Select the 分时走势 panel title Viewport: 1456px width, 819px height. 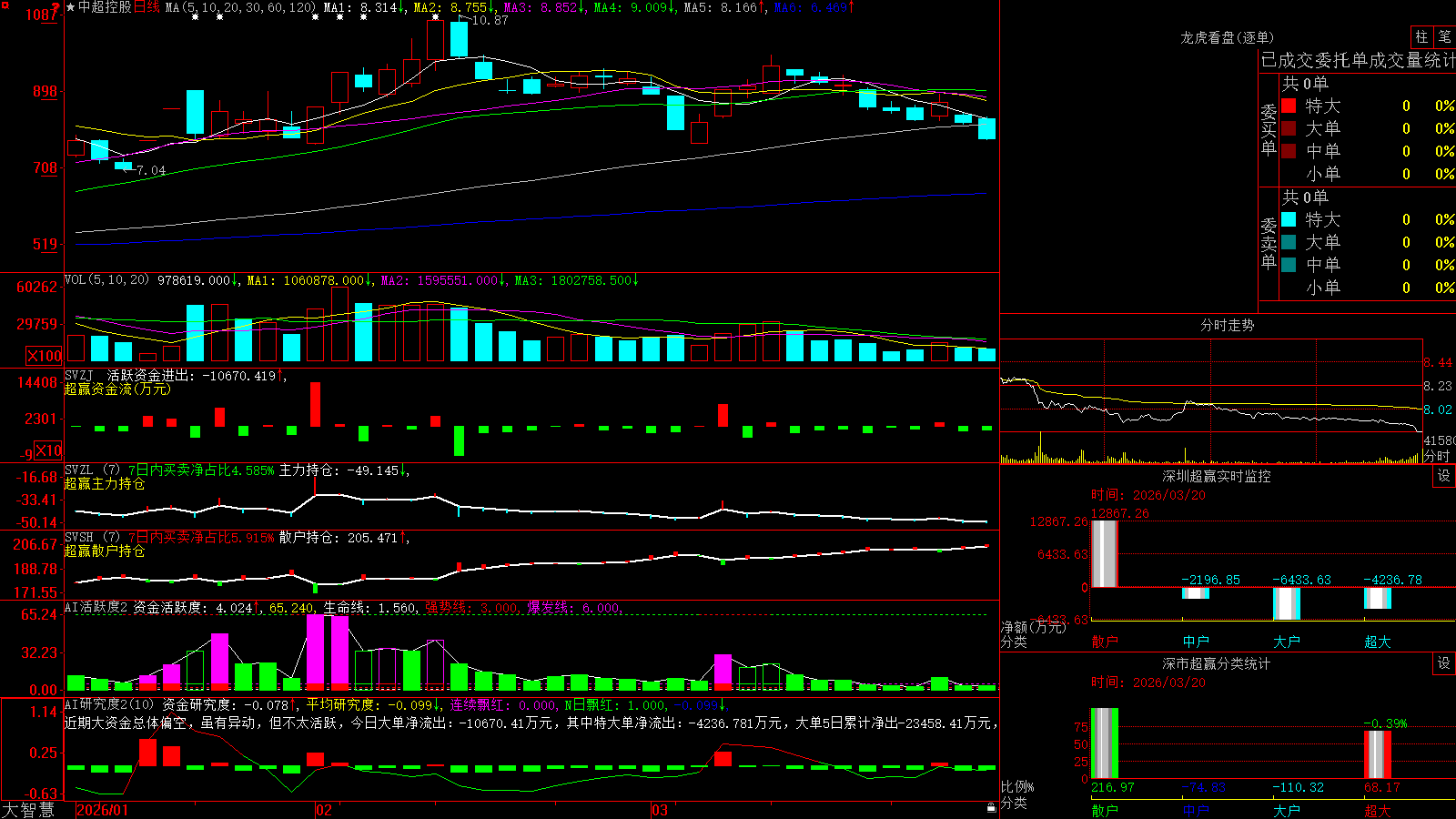(1227, 325)
